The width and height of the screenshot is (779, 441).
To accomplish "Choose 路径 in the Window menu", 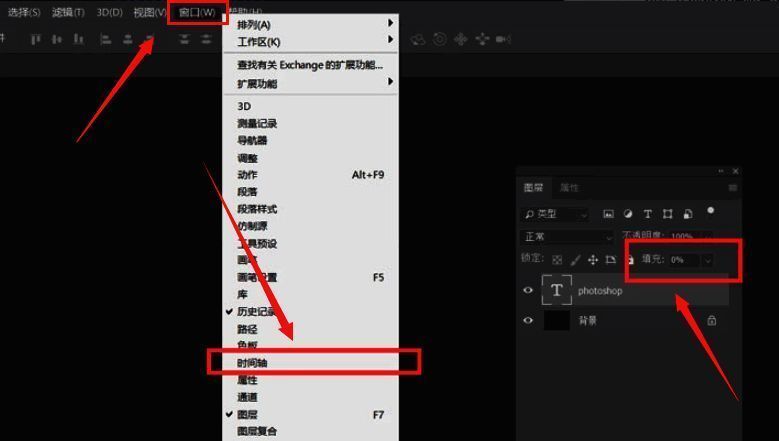I will [310, 329].
